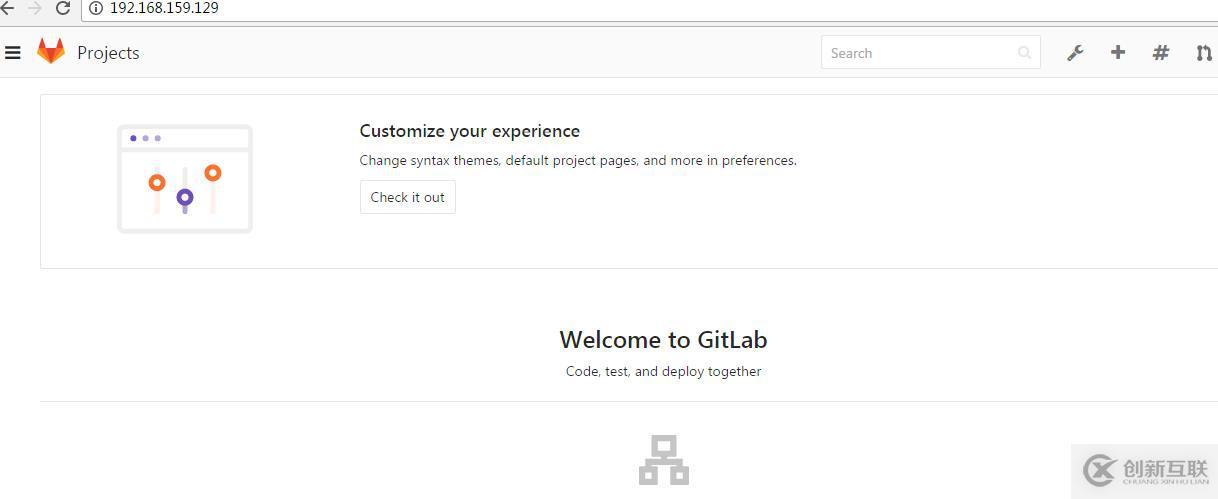Open the hamburger navigation menu
Image resolution: width=1218 pixels, height=499 pixels.
(13, 53)
